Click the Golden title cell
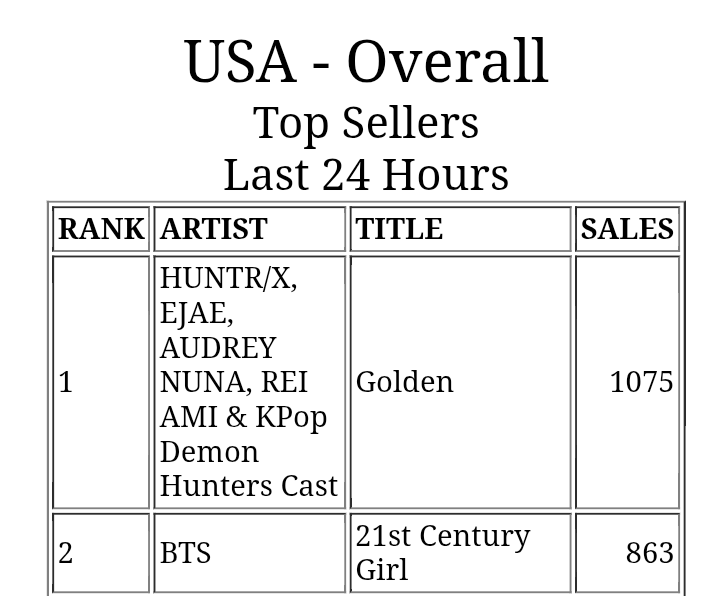720x596 pixels. [x=461, y=382]
